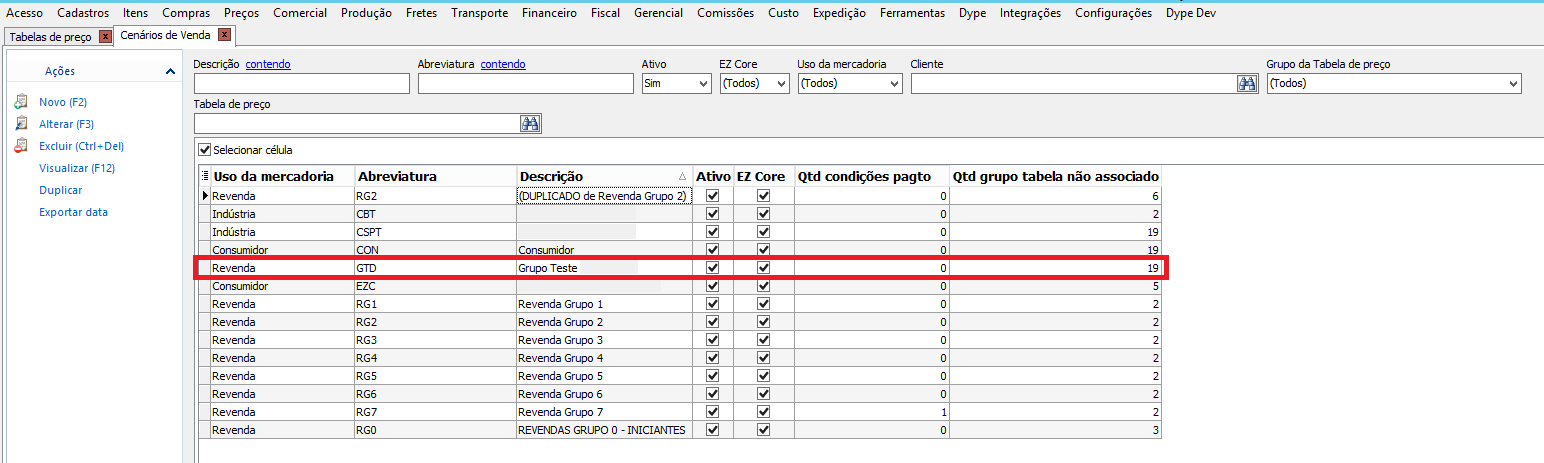1544x463 pixels.
Task: Toggle Ativo checkbox in RG1 row
Action: pos(713,304)
